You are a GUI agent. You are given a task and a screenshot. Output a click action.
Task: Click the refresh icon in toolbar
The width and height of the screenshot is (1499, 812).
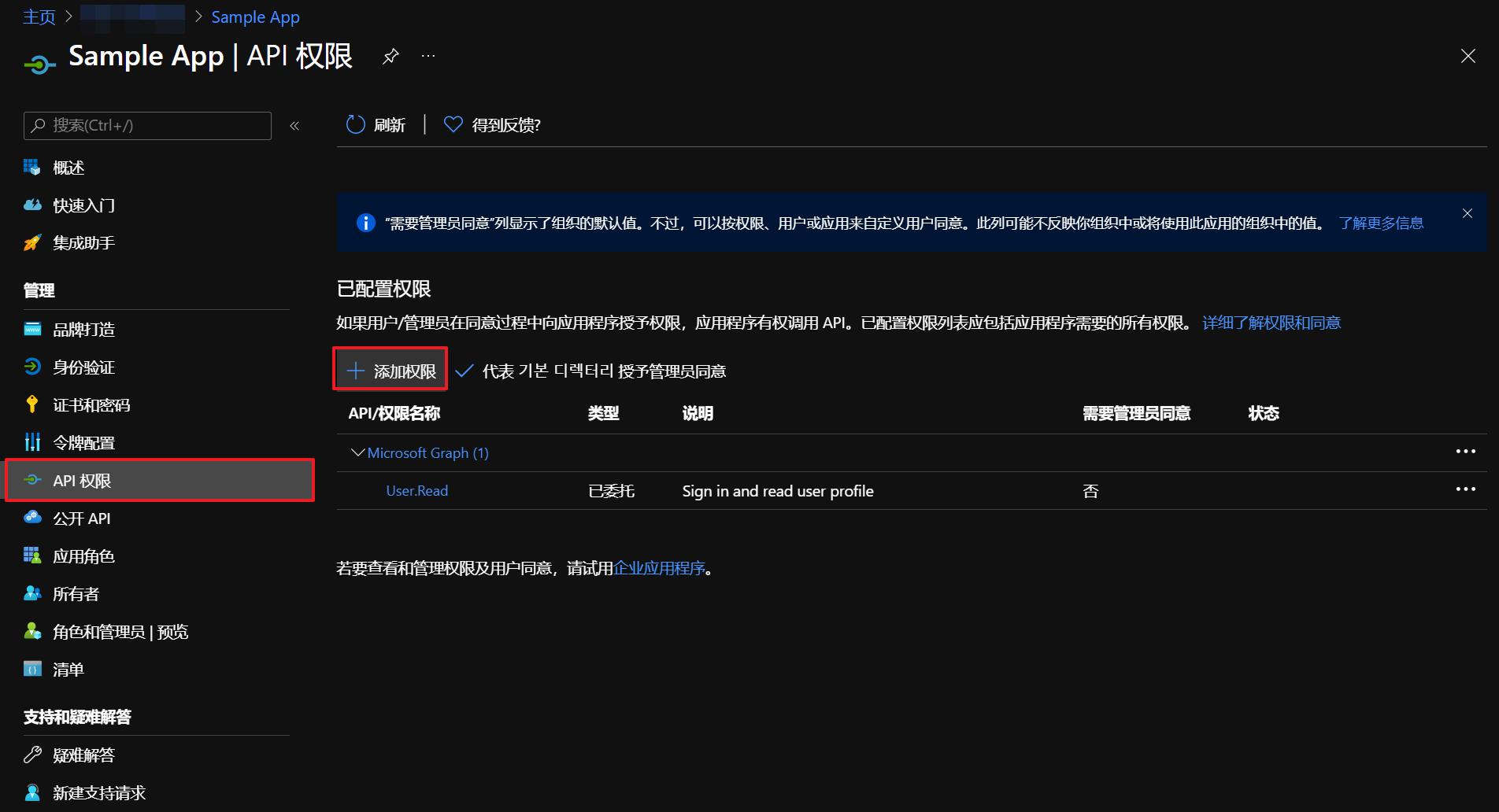[x=356, y=125]
